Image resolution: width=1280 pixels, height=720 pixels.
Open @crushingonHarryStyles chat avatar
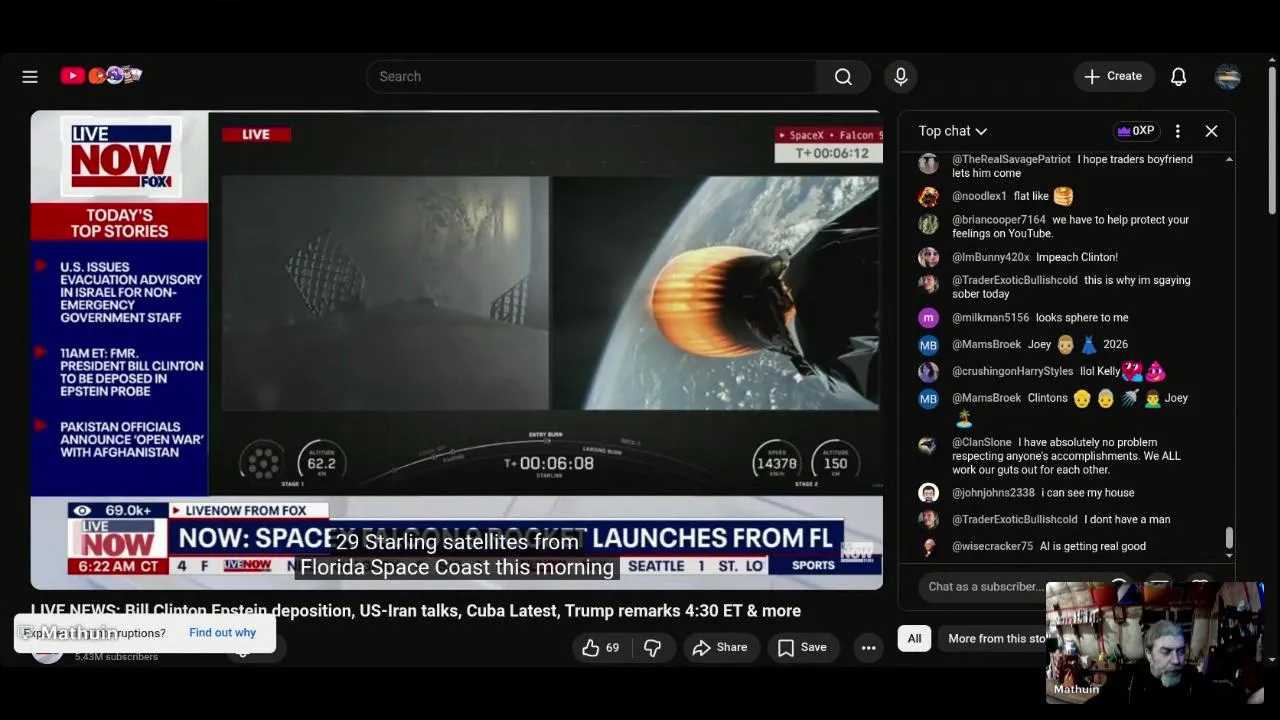(928, 372)
